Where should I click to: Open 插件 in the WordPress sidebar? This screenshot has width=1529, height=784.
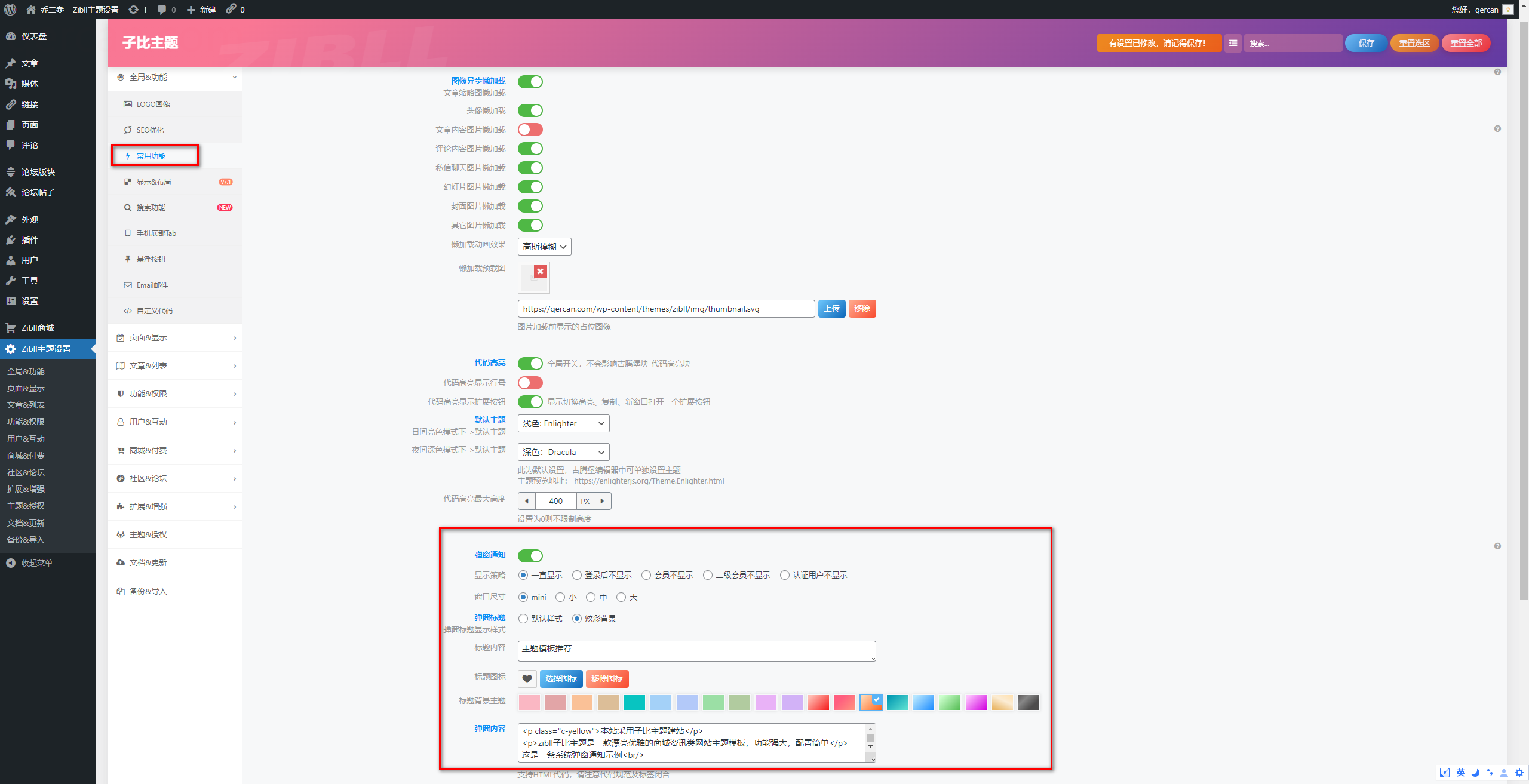coord(30,240)
